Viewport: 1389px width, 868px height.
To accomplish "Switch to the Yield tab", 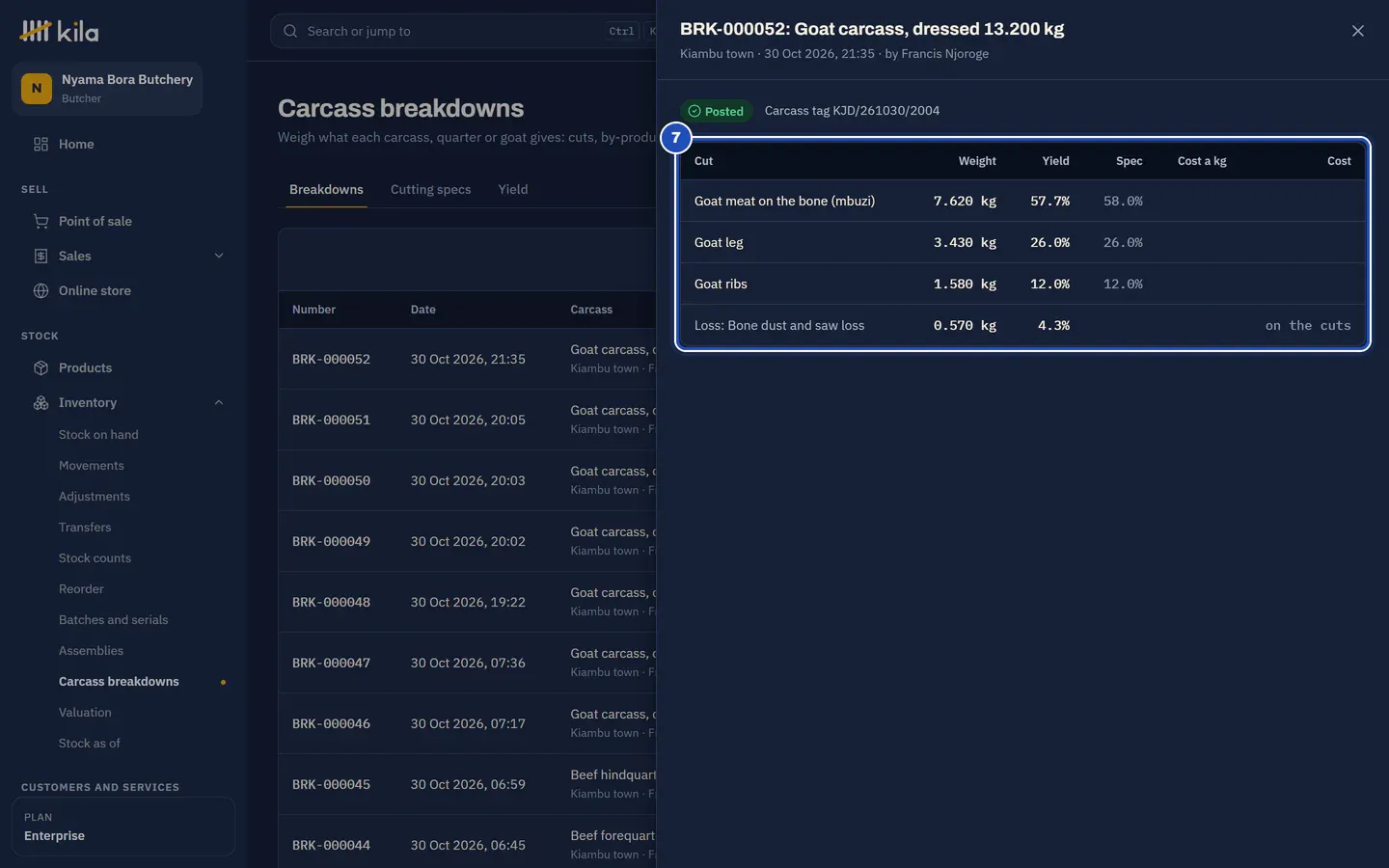I will [x=512, y=189].
